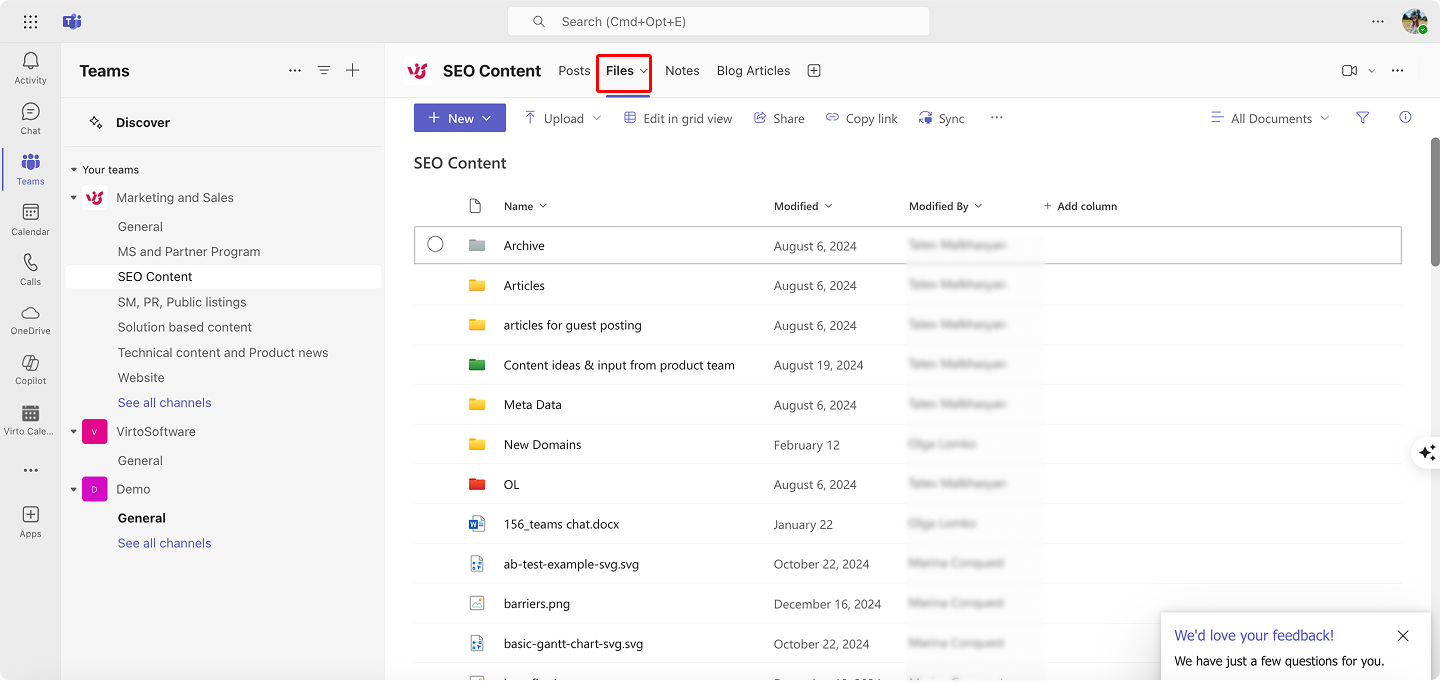Expand the New button dropdown
The image size is (1440, 684).
pyautogui.click(x=487, y=118)
